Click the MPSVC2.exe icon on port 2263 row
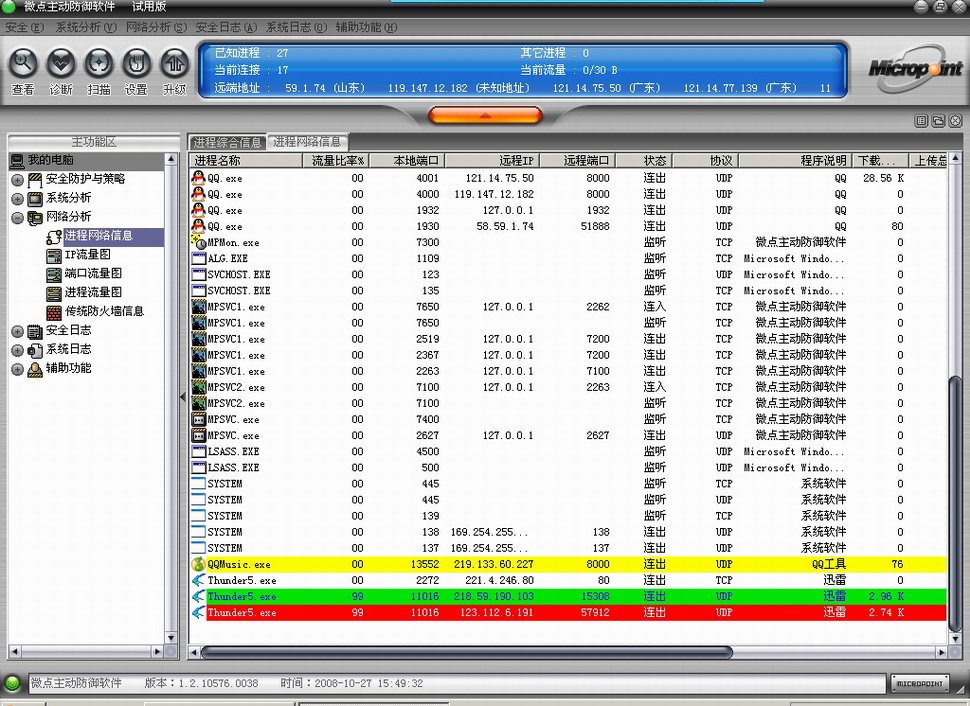Image resolution: width=970 pixels, height=706 pixels. click(x=198, y=387)
